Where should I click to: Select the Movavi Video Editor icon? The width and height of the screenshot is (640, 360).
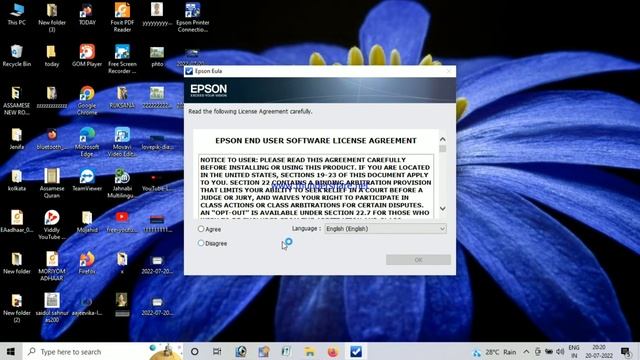pyautogui.click(x=122, y=142)
